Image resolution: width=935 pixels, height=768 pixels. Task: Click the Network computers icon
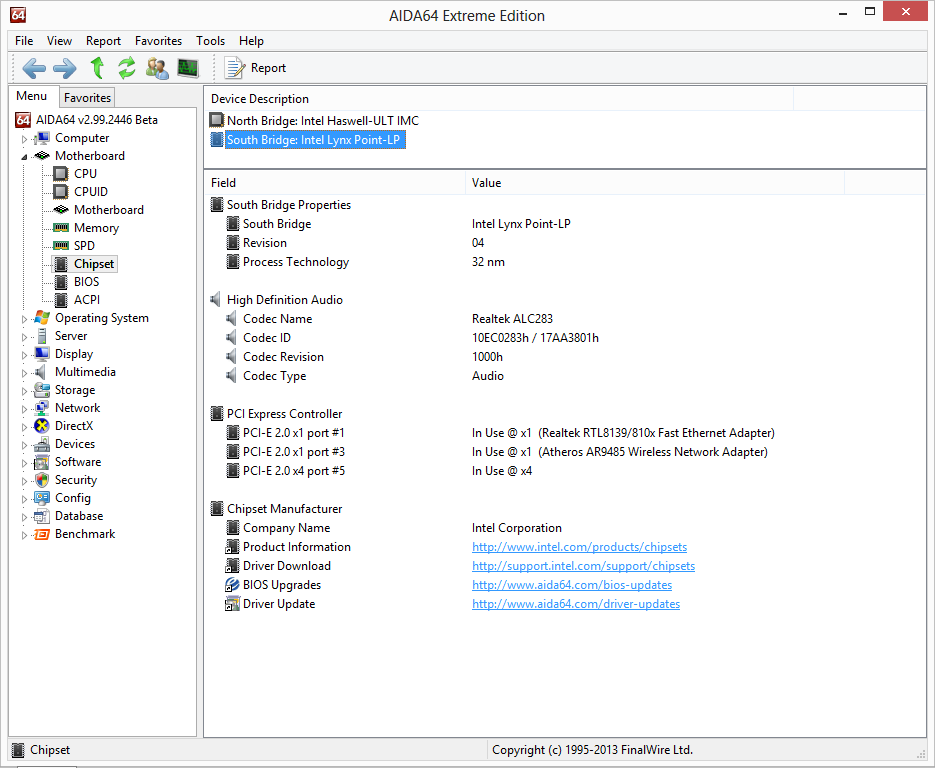[x=42, y=408]
